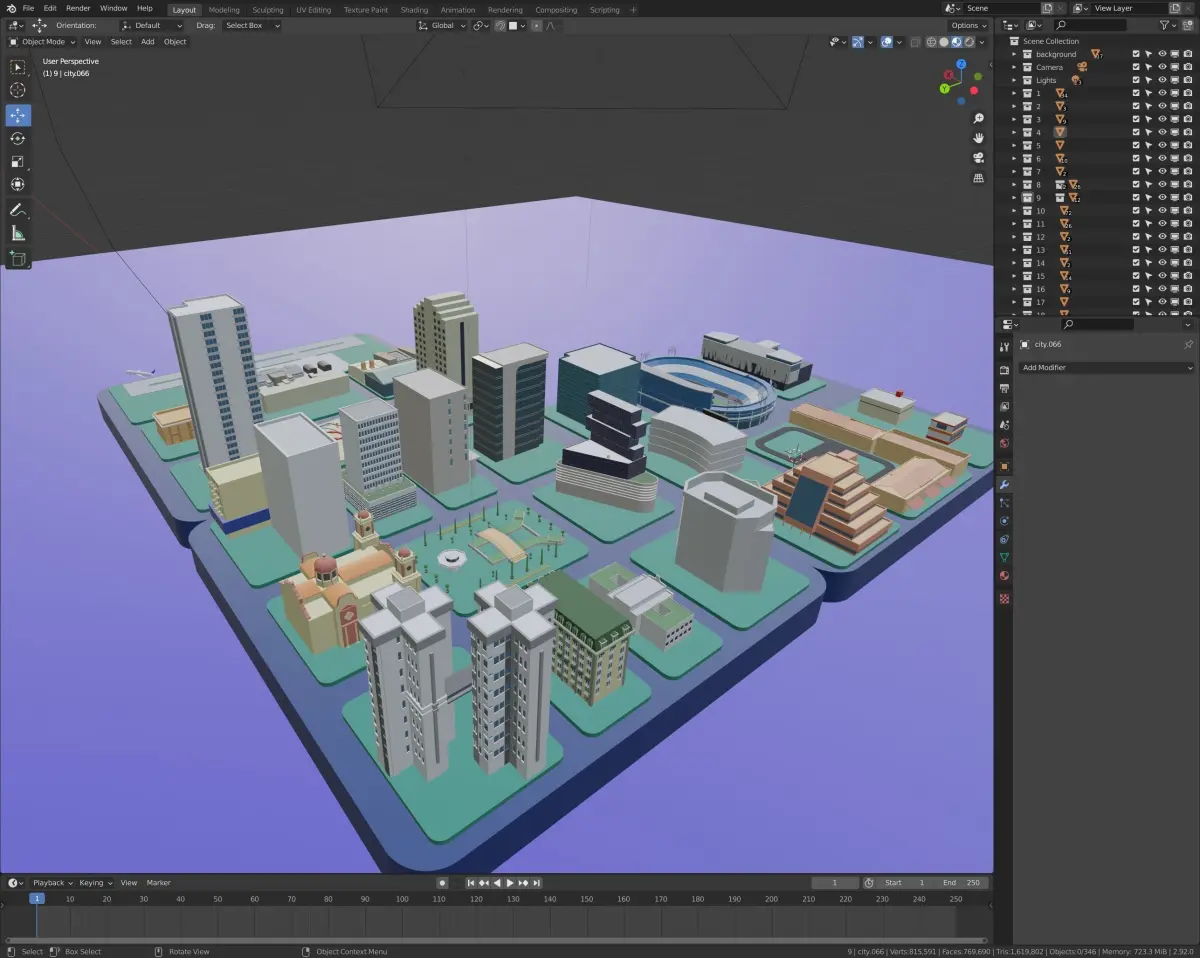
Task: Click the X axis on navigation gizmo
Action: click(948, 77)
